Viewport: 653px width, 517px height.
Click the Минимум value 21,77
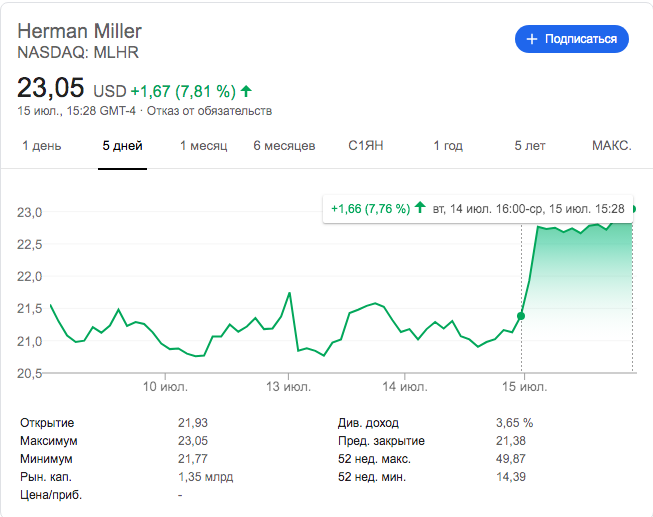(193, 459)
